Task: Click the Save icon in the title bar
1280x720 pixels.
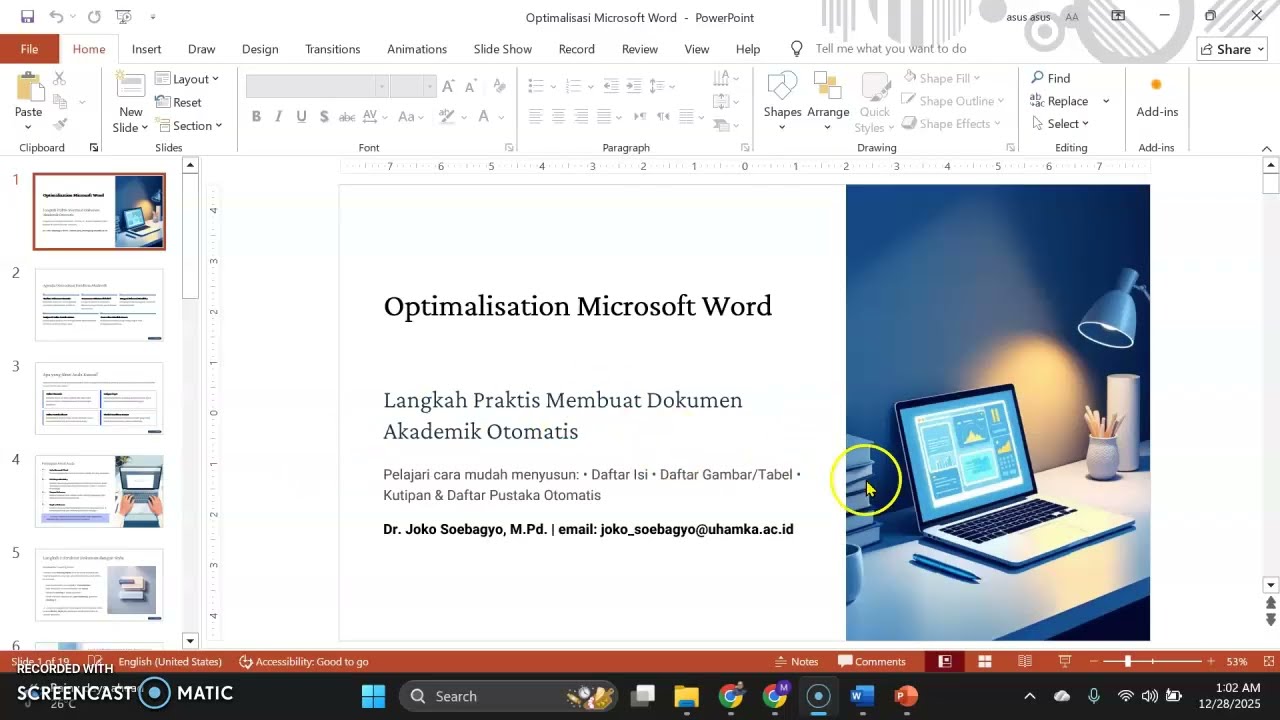Action: (27, 17)
